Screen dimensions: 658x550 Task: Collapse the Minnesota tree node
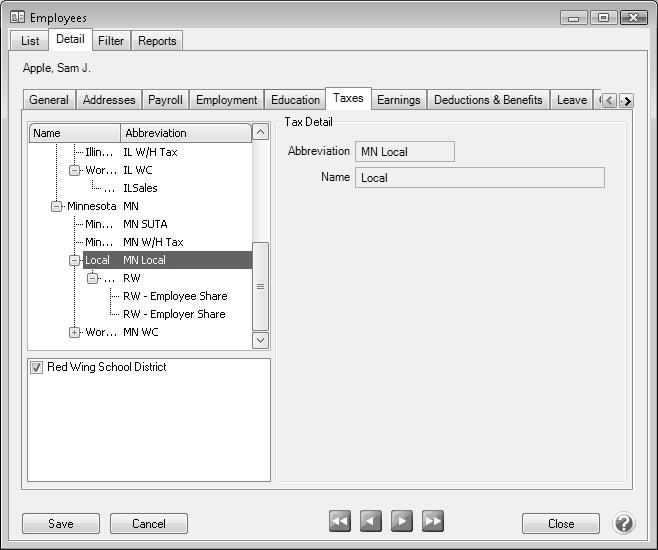[x=57, y=206]
